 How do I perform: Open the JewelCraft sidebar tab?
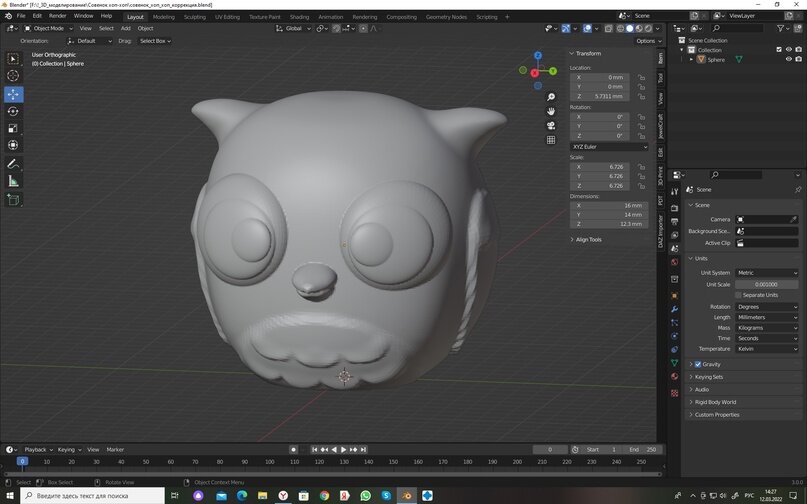click(661, 126)
